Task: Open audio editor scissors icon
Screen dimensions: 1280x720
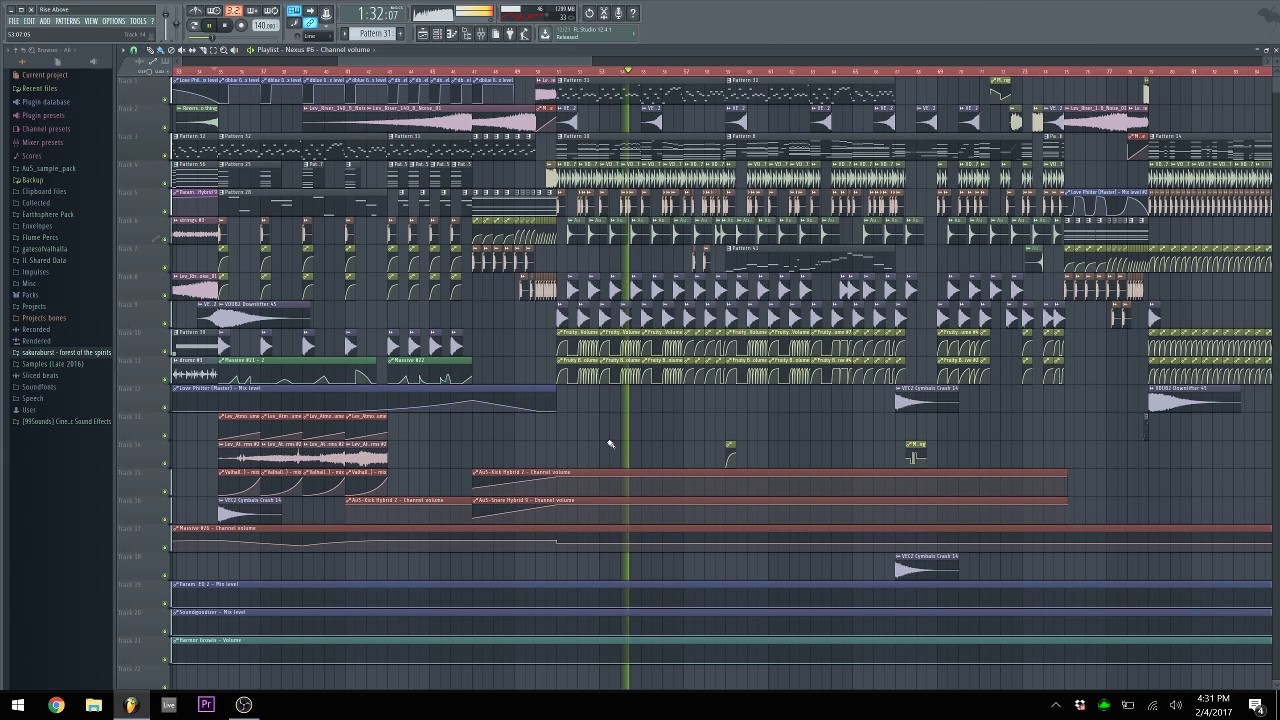Action: tap(604, 13)
